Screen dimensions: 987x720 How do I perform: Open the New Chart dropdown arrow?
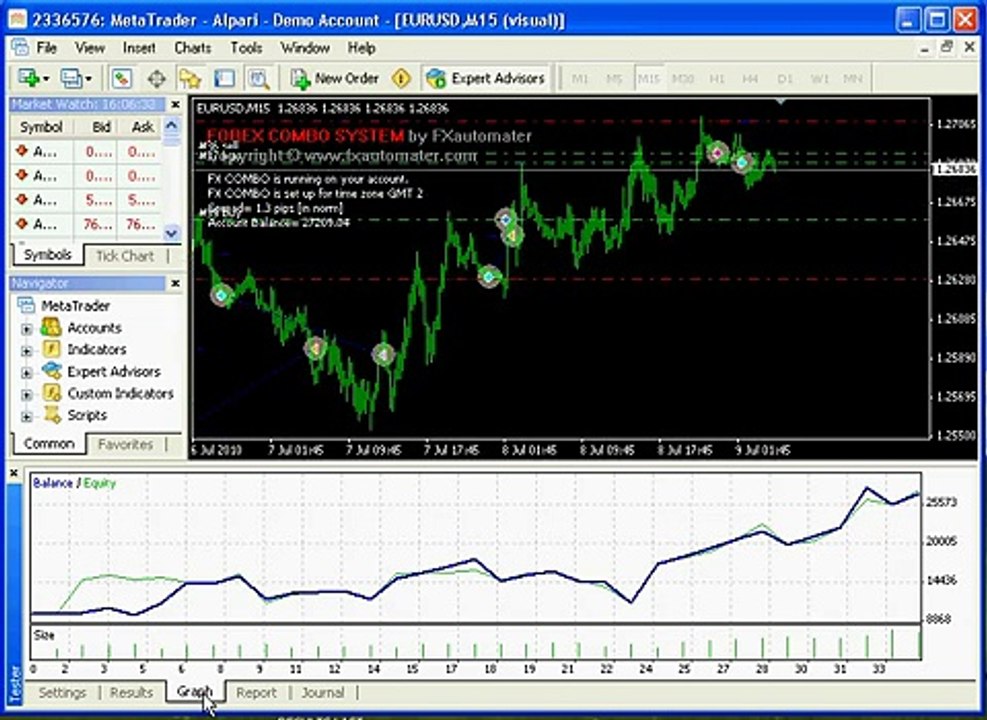47,79
